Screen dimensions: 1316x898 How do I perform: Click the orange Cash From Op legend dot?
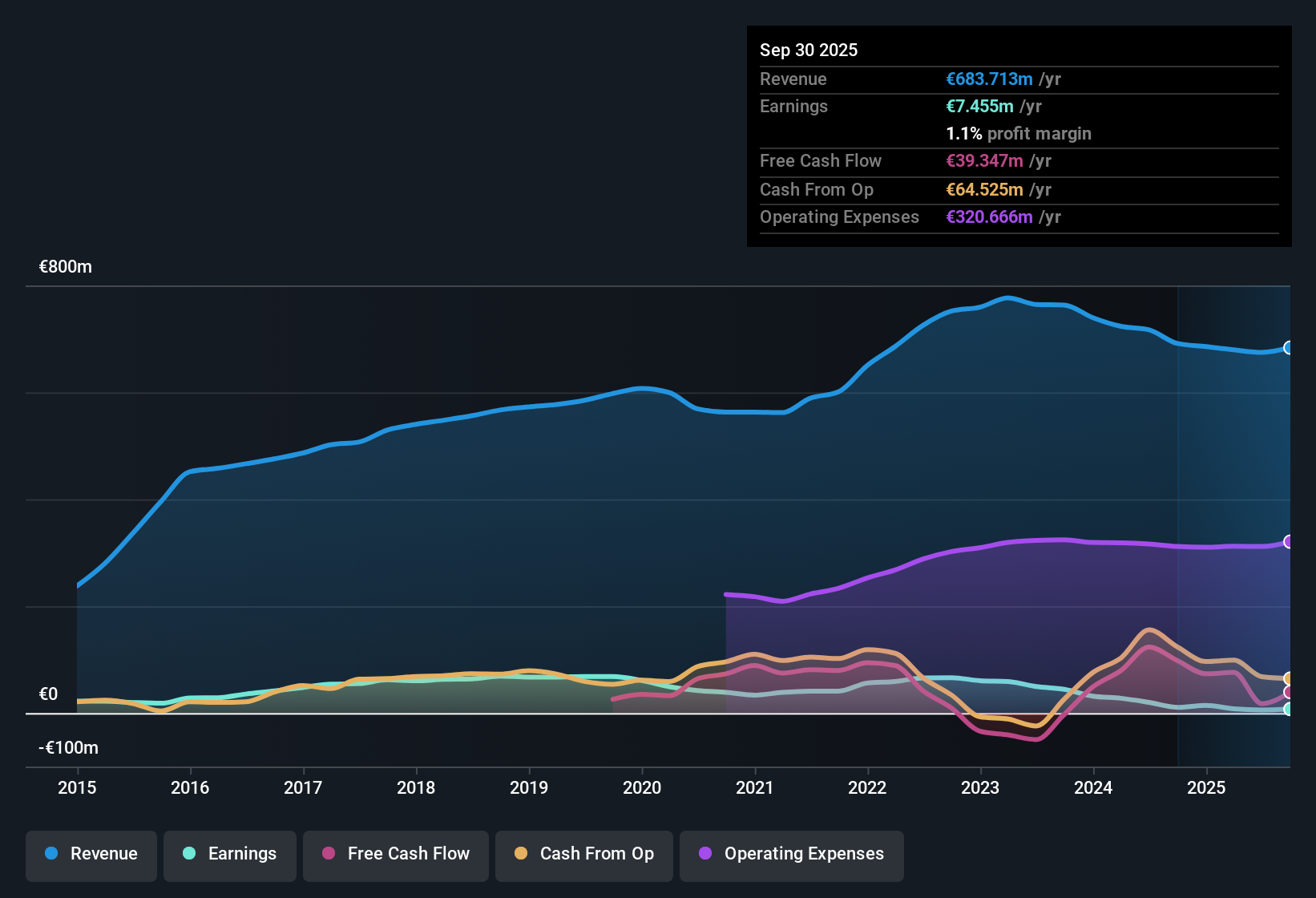520,854
